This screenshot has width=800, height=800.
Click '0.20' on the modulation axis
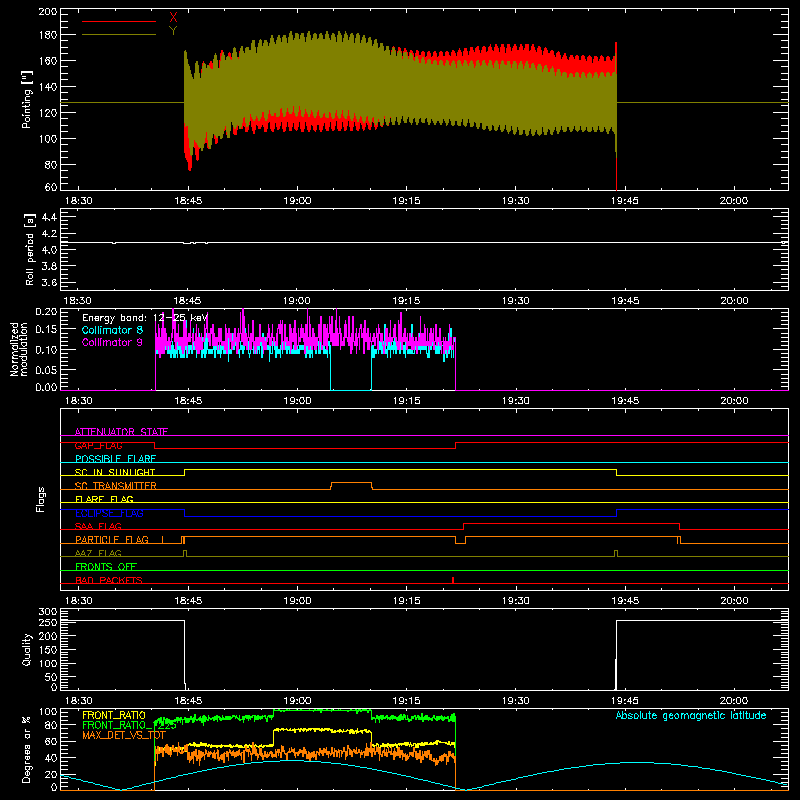tap(46, 311)
